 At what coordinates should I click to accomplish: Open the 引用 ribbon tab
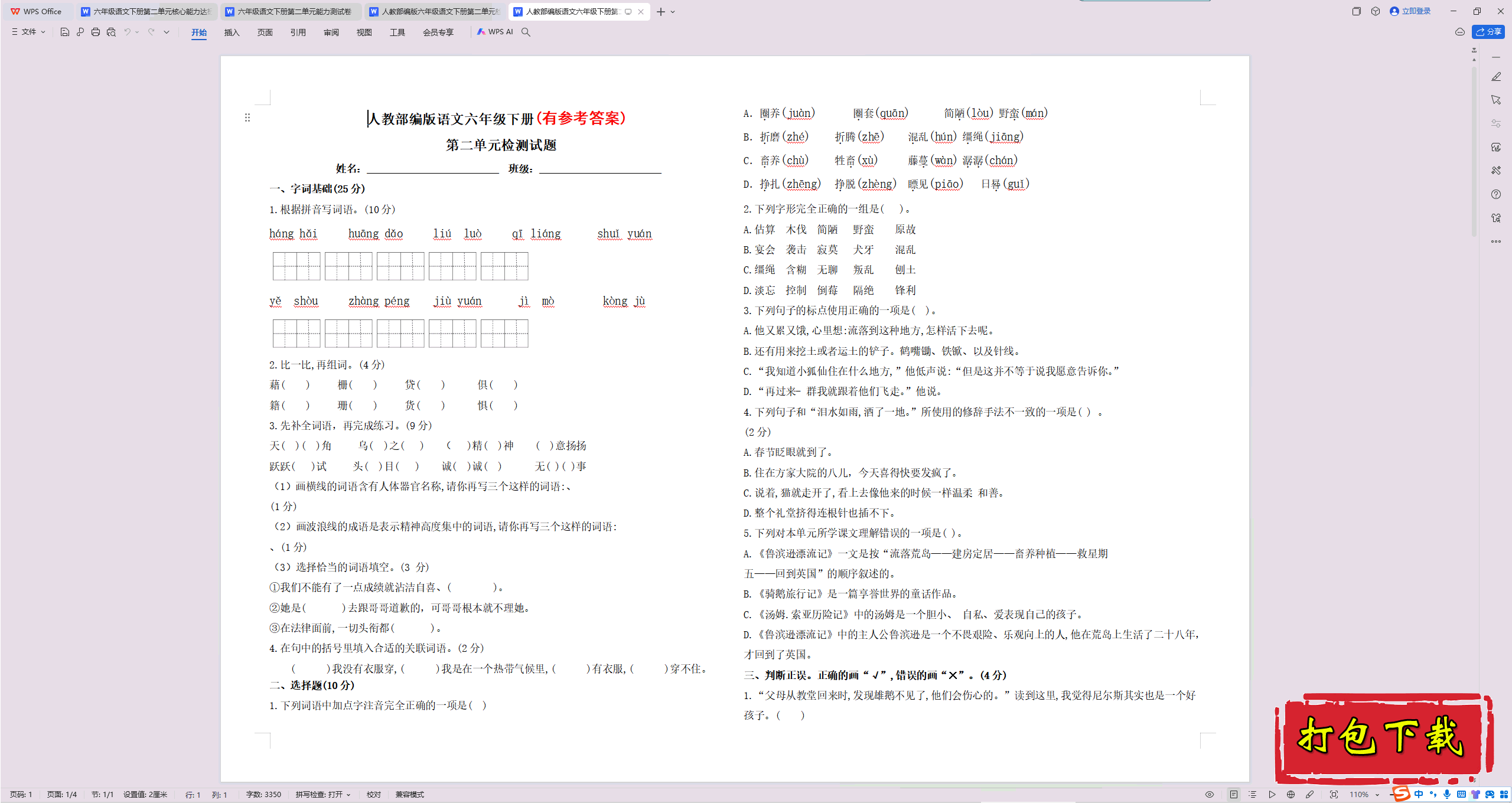298,32
